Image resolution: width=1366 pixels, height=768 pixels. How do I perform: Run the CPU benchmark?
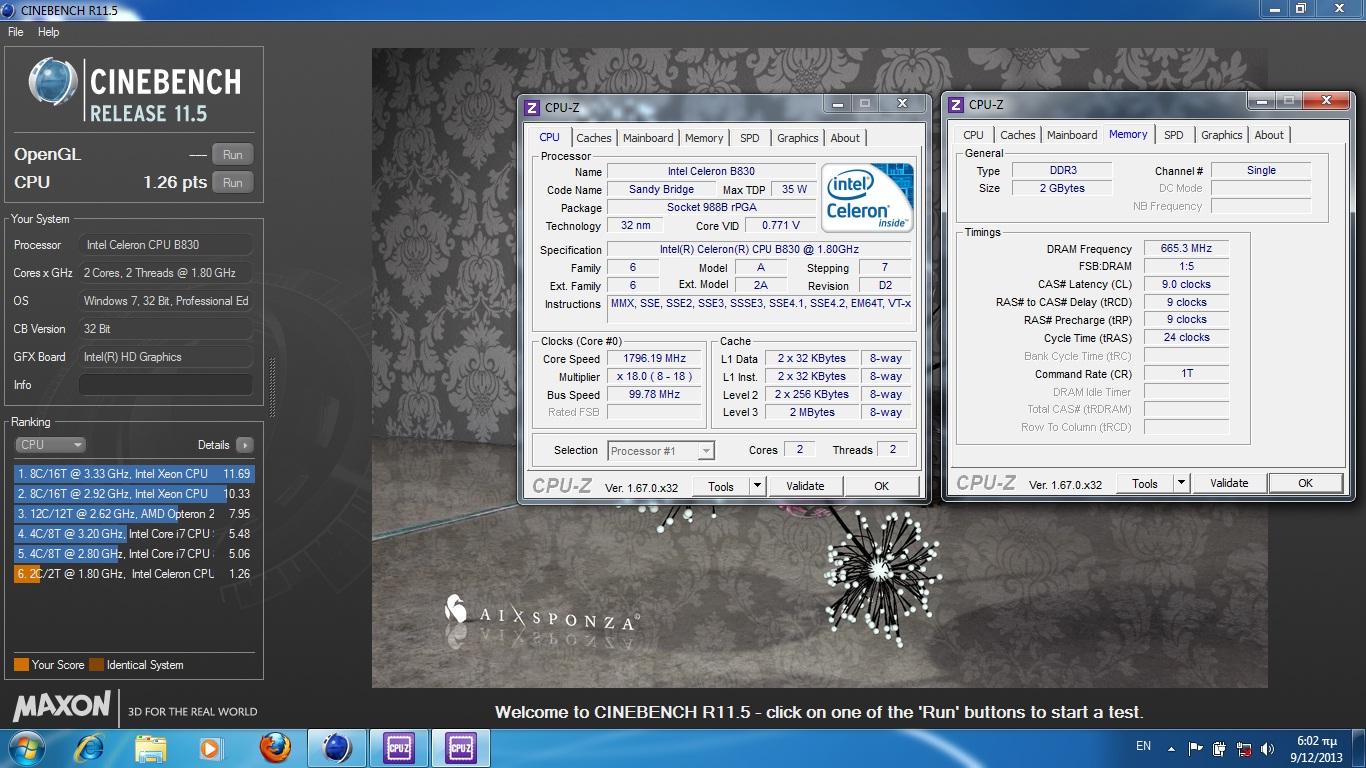pyautogui.click(x=233, y=183)
